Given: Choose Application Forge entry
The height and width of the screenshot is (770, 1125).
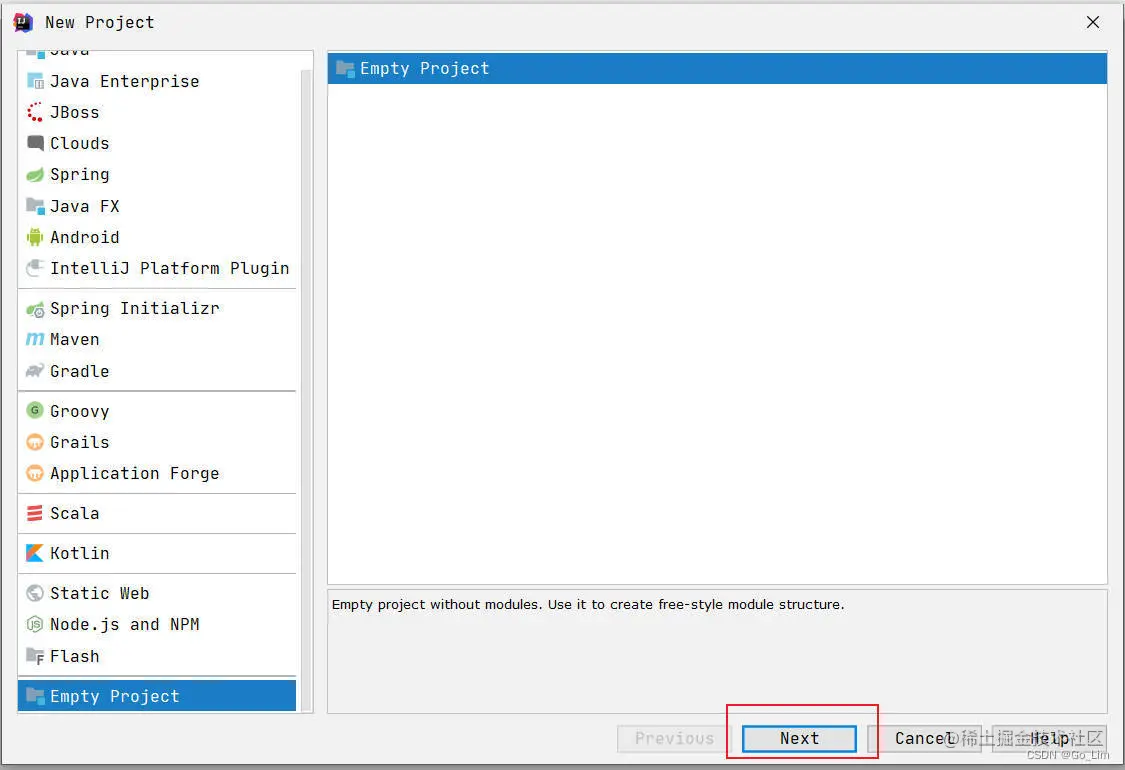Looking at the screenshot, I should pos(156,473).
